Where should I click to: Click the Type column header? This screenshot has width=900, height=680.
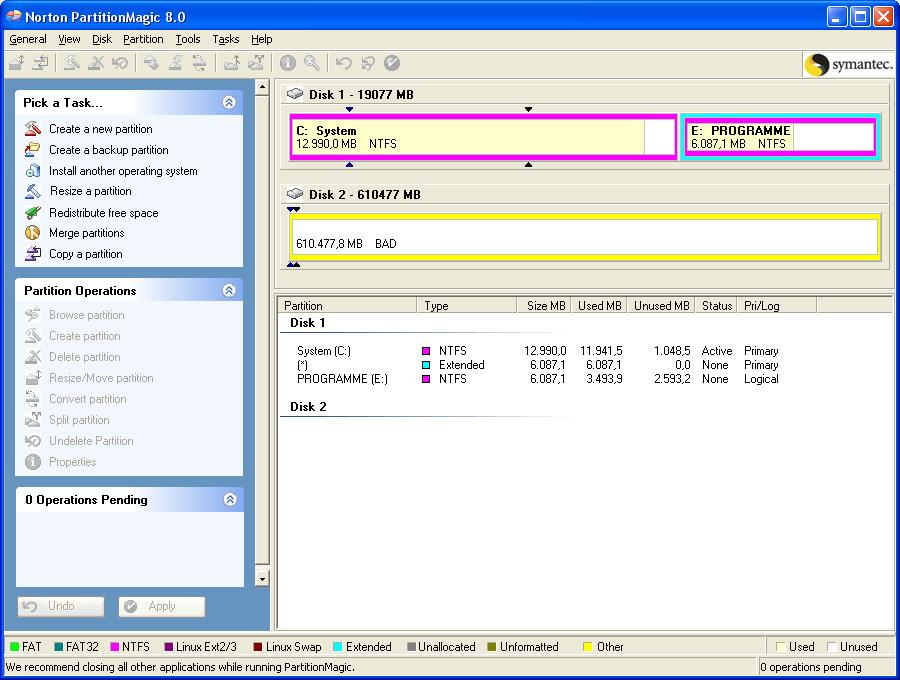click(x=467, y=305)
